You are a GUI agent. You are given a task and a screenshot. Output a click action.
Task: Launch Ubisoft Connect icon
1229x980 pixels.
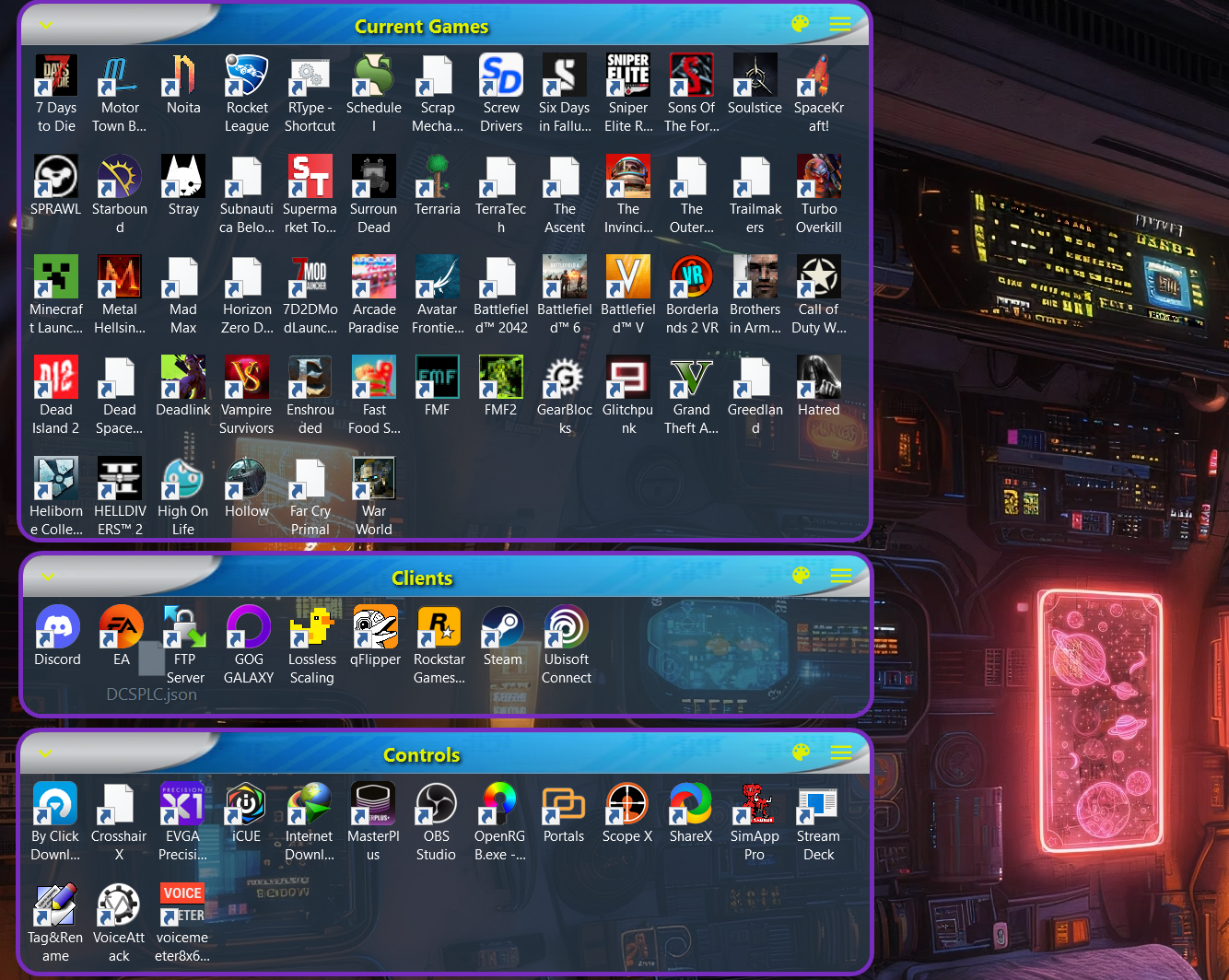pos(567,627)
